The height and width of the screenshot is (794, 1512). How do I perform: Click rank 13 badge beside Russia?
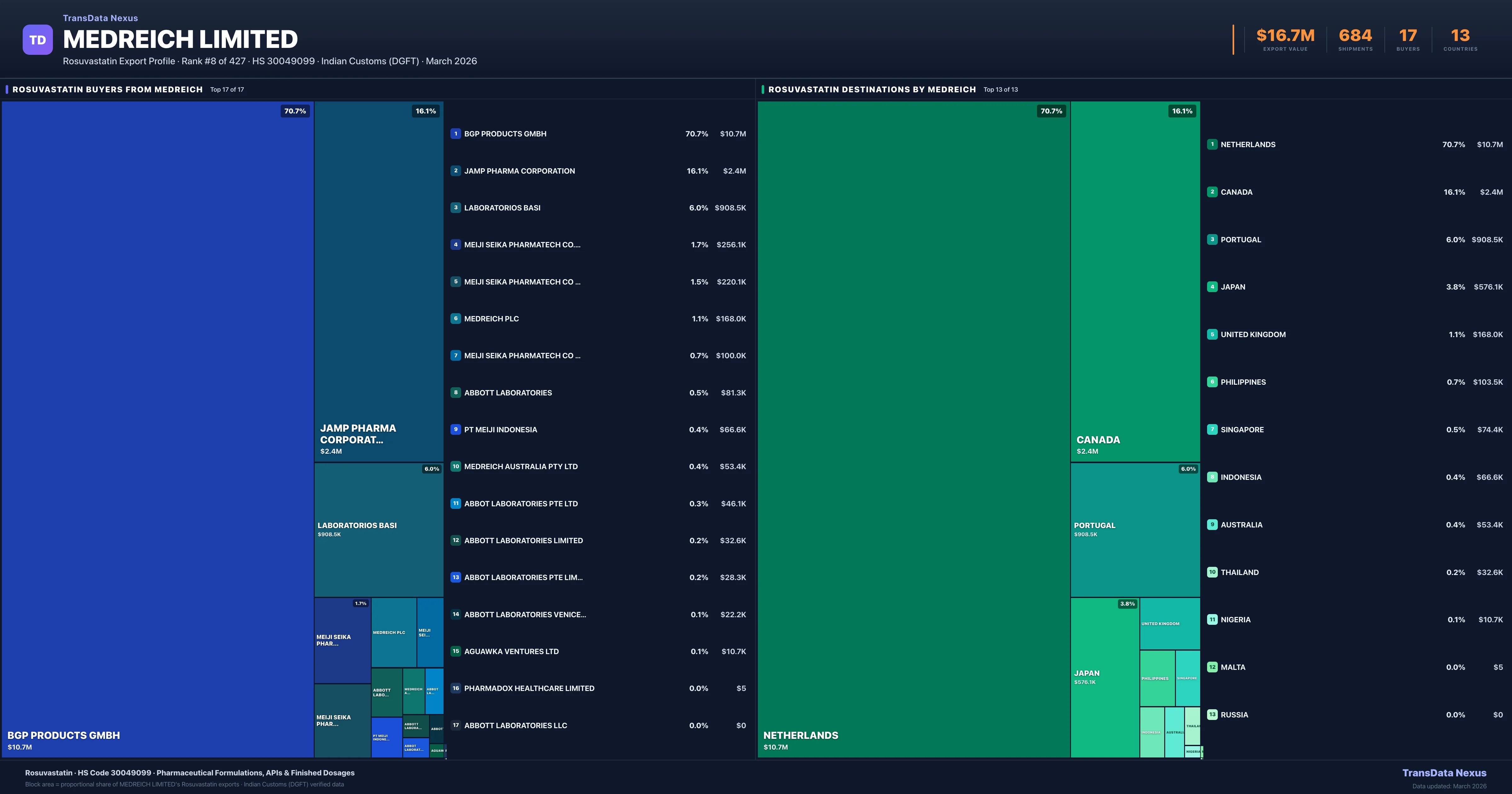pos(1212,715)
